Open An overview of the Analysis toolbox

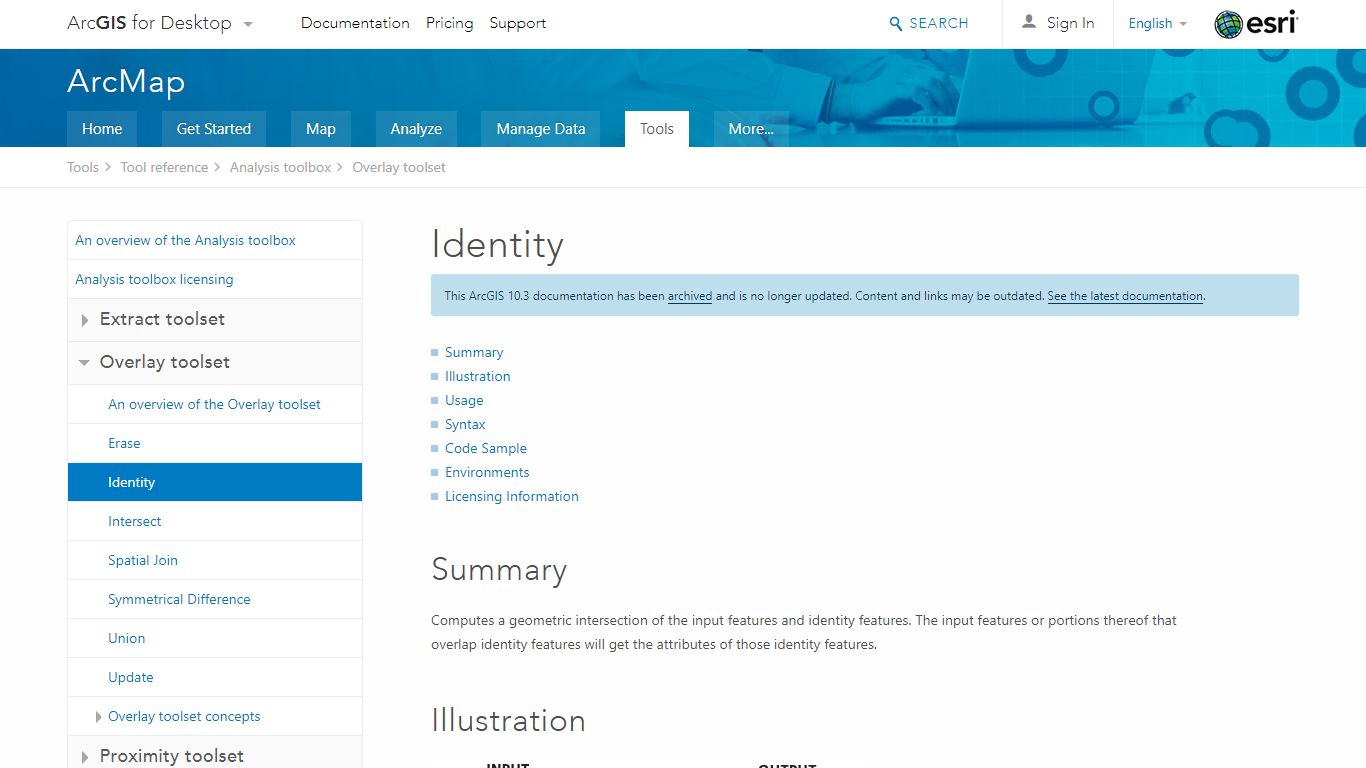[x=214, y=241]
